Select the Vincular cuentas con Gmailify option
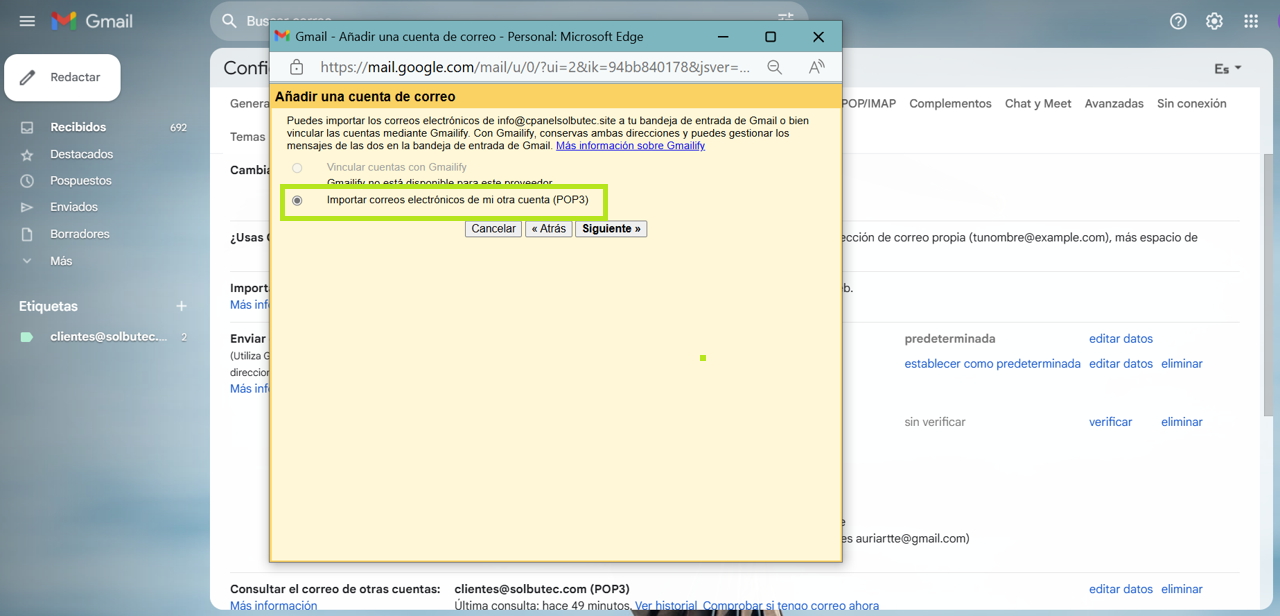This screenshot has height=616, width=1280. click(297, 168)
